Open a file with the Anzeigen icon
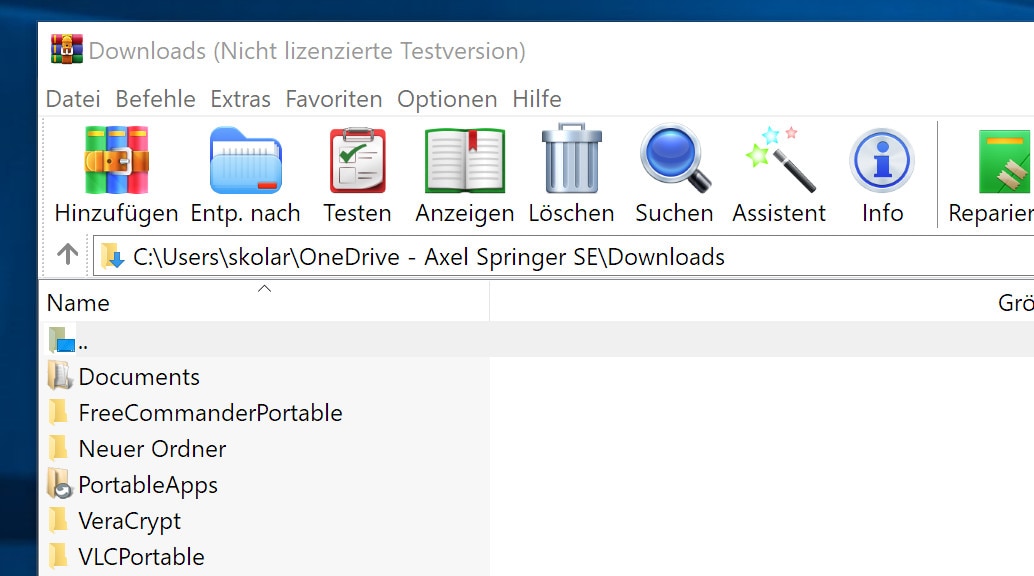This screenshot has height=576, width=1034. pos(463,160)
